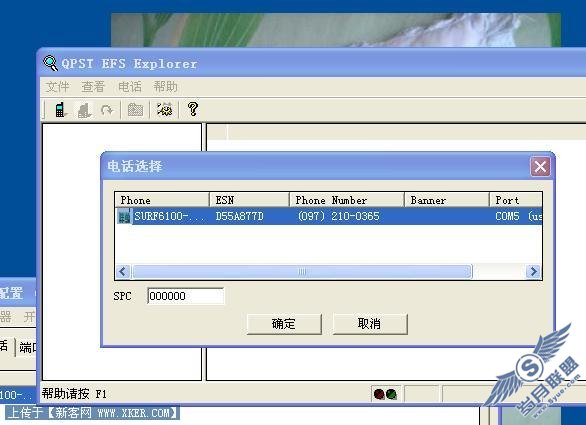Image resolution: width=586 pixels, height=425 pixels.
Task: Click phone number (097) 210-0365
Action: (339, 216)
